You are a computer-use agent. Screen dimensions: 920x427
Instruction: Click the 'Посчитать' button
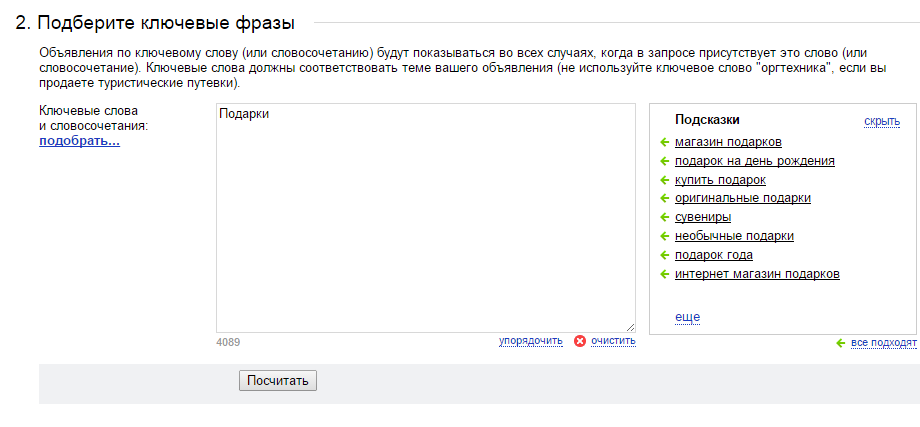pos(278,381)
